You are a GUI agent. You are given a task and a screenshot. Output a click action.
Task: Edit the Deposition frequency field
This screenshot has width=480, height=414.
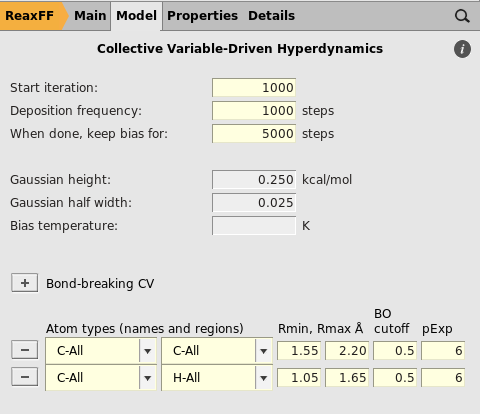tap(254, 111)
